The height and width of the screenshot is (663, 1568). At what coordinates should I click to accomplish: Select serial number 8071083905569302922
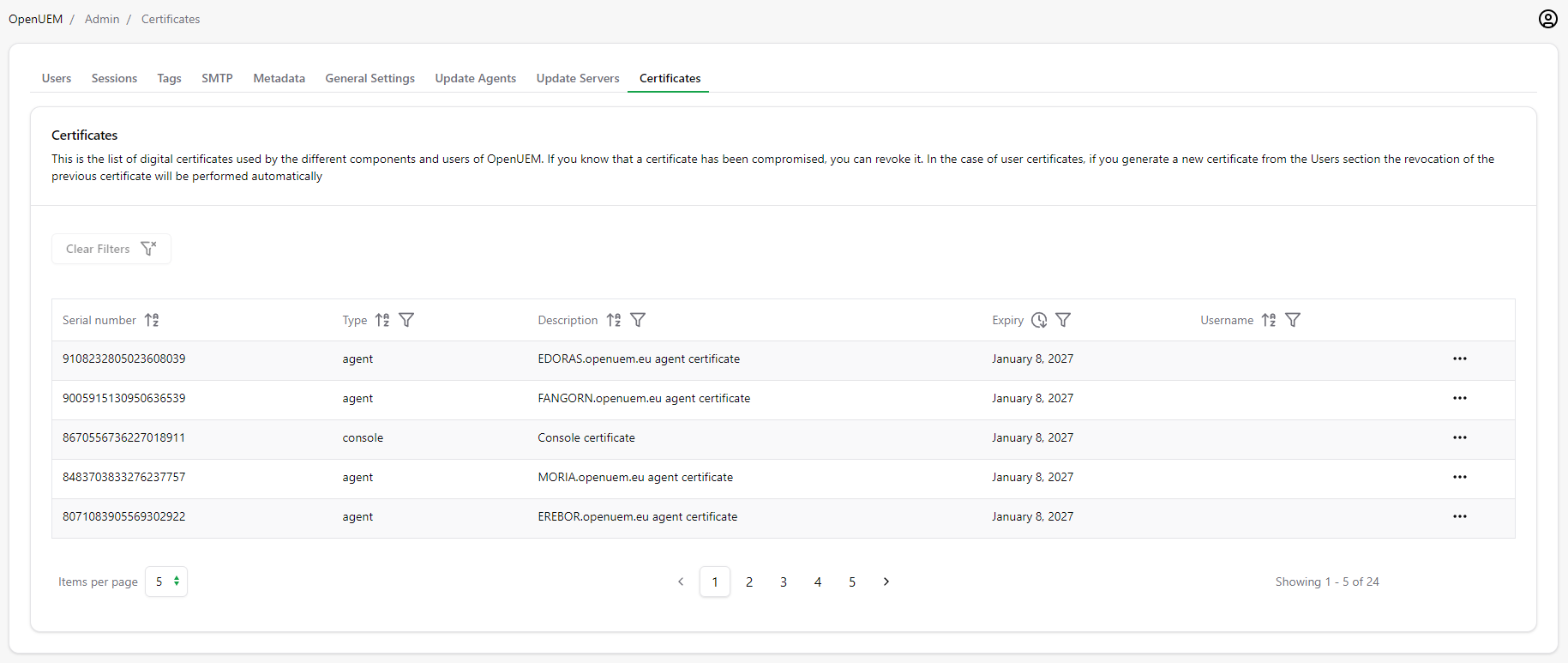123,516
